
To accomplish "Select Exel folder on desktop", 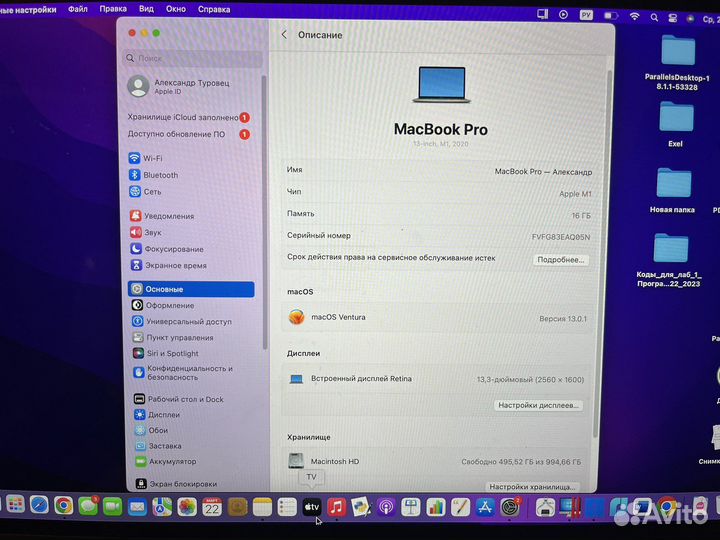I will (x=675, y=124).
